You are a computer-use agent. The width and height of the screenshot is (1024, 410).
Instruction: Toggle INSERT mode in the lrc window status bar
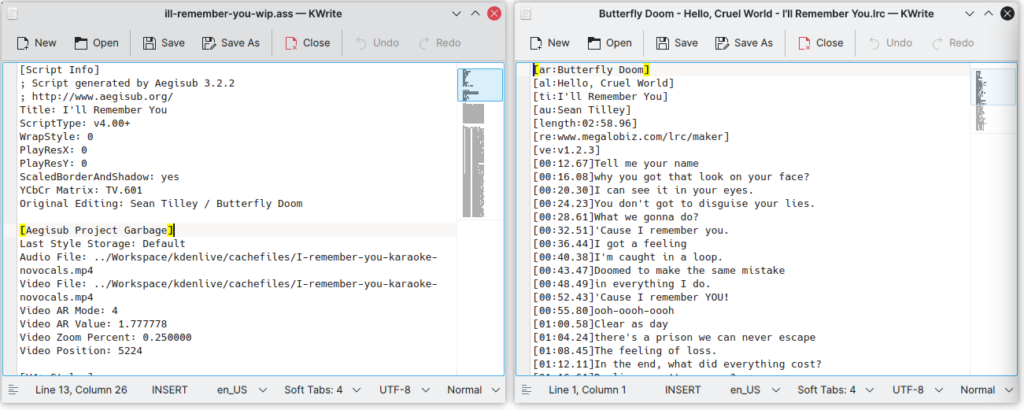click(683, 390)
